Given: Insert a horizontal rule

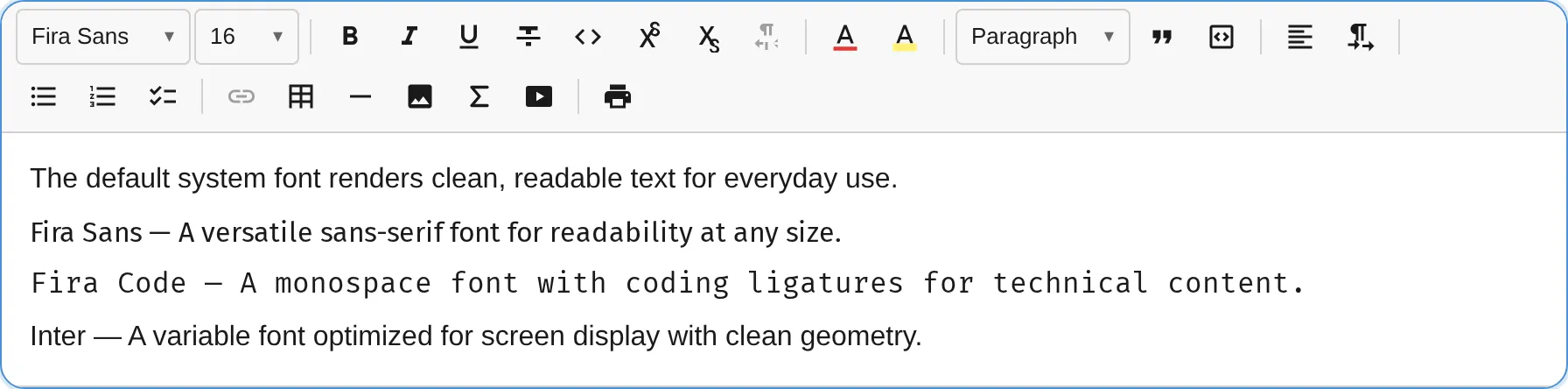Looking at the screenshot, I should [x=360, y=96].
